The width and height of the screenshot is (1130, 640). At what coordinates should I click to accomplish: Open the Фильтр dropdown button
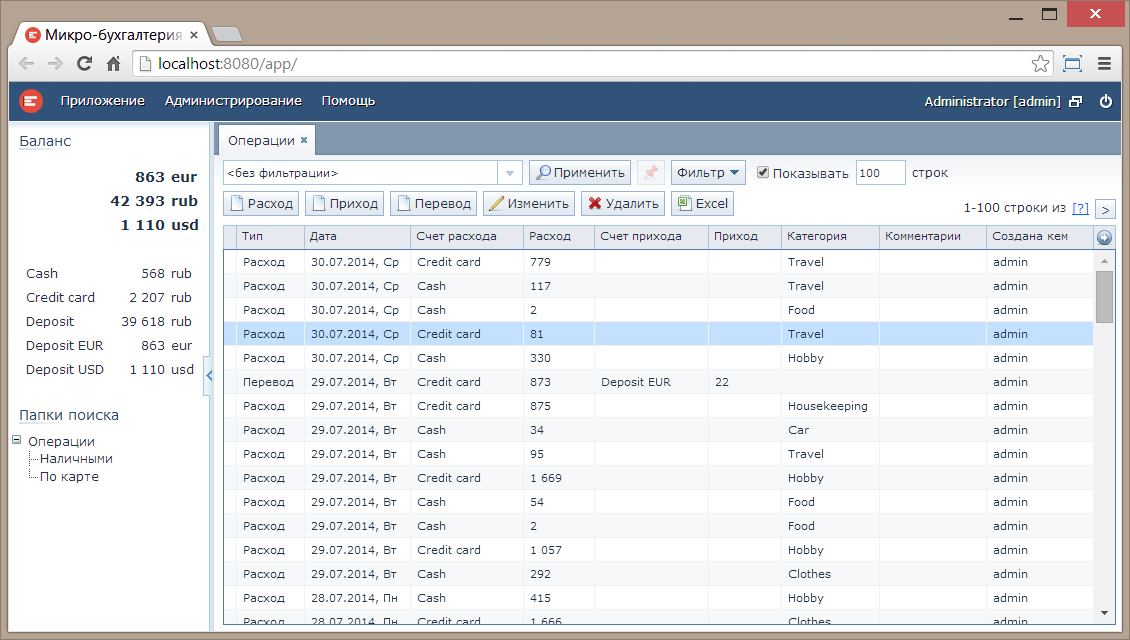coord(708,172)
